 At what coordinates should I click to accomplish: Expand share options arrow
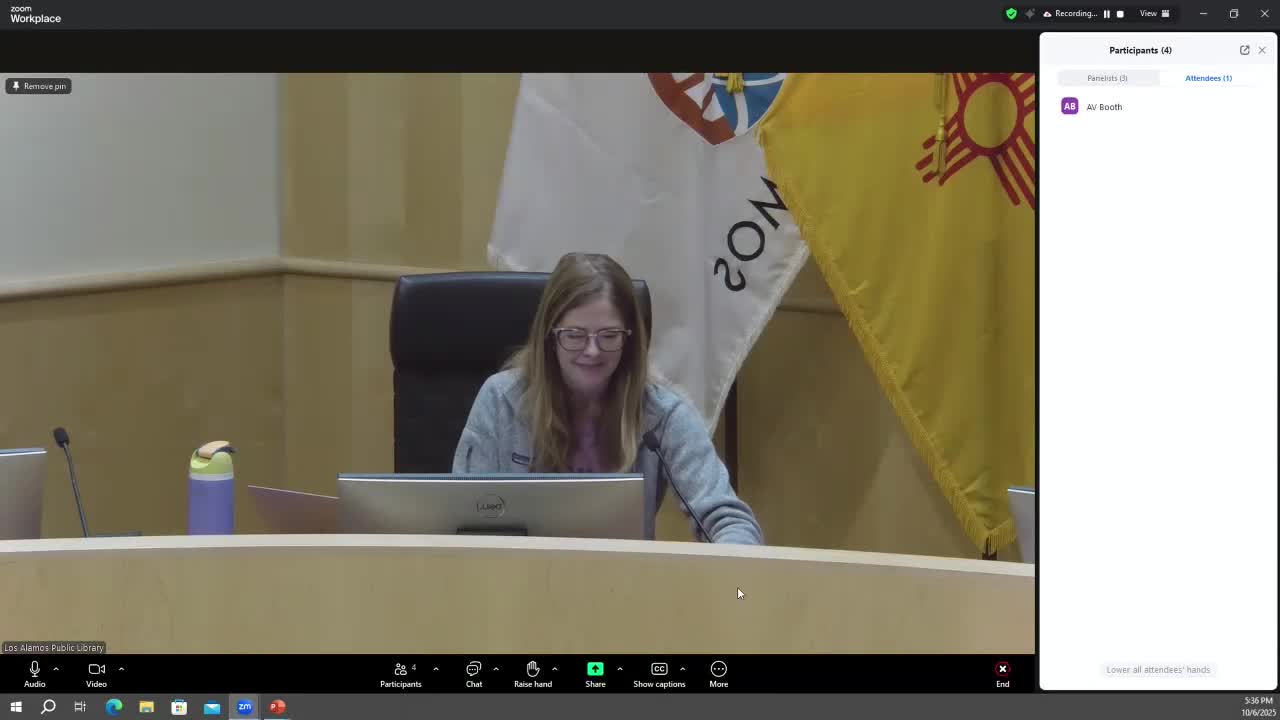click(620, 669)
